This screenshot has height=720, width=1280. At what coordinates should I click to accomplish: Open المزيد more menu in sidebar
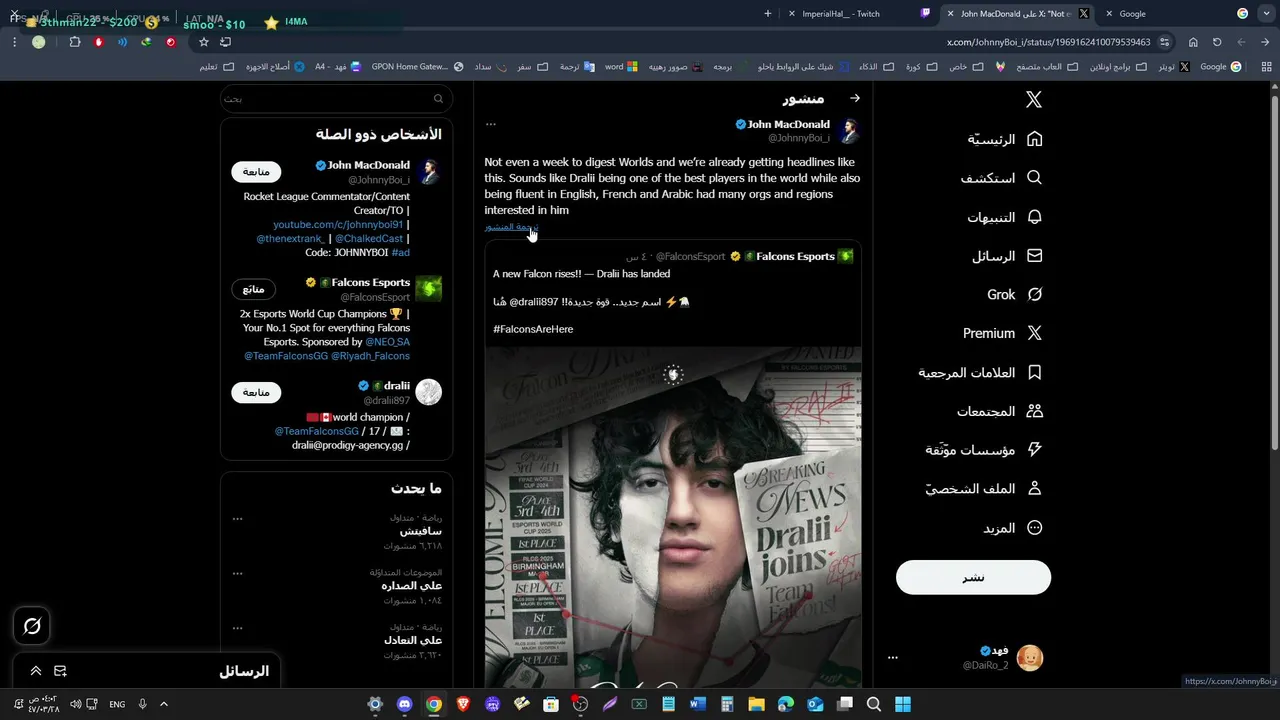1012,528
